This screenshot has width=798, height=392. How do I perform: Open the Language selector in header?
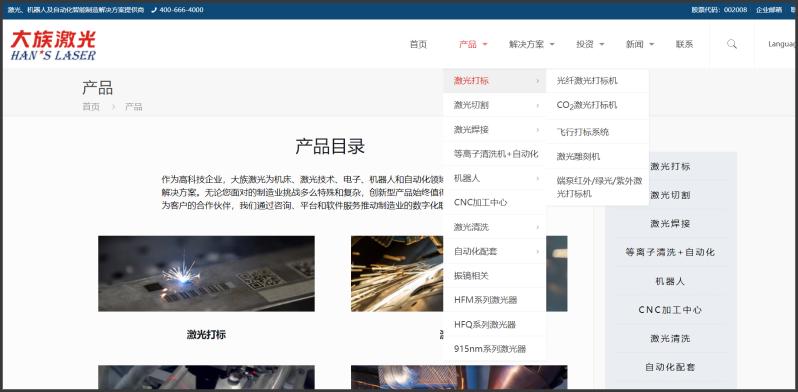783,44
